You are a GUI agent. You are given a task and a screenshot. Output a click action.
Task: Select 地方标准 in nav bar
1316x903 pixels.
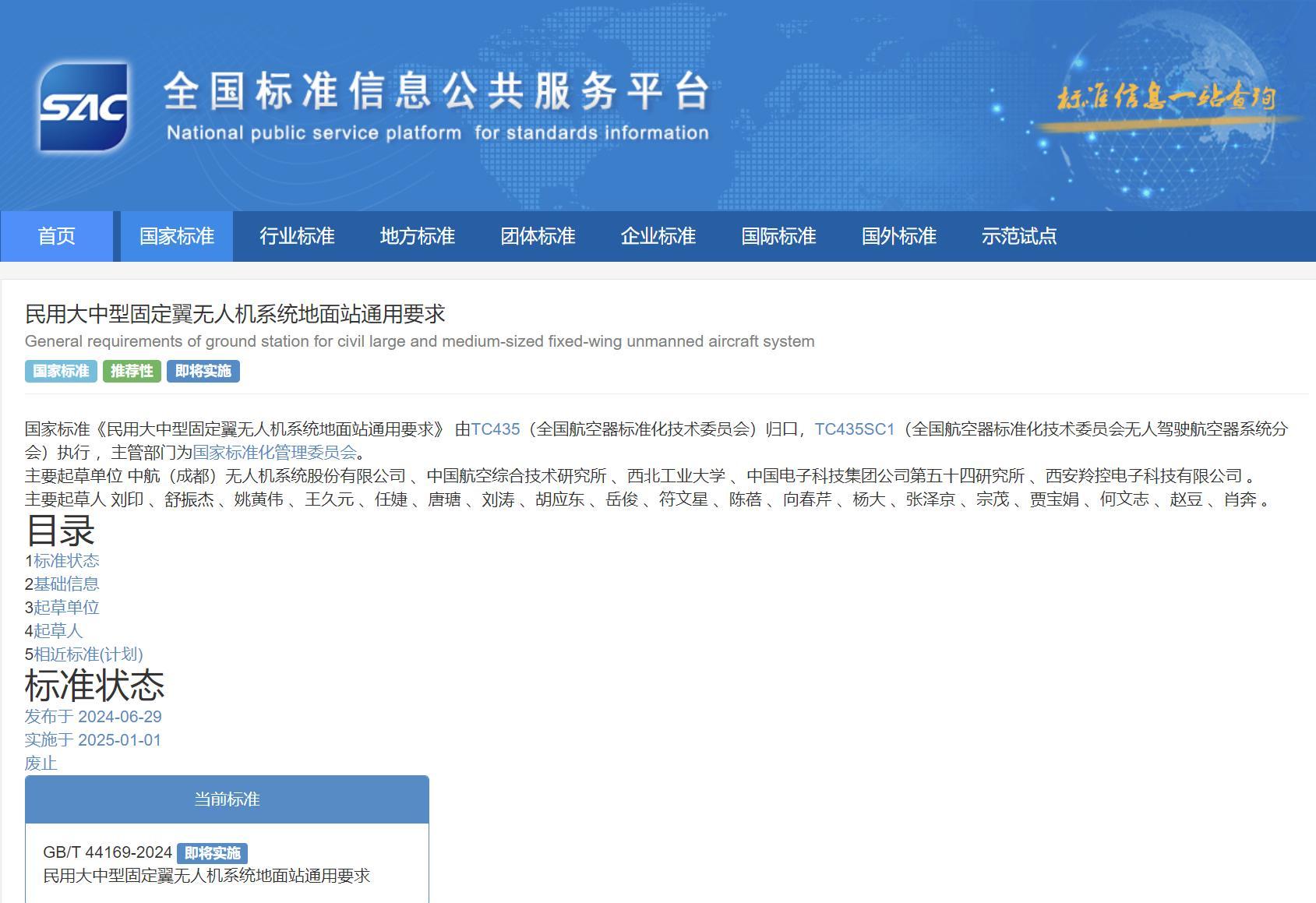(418, 236)
